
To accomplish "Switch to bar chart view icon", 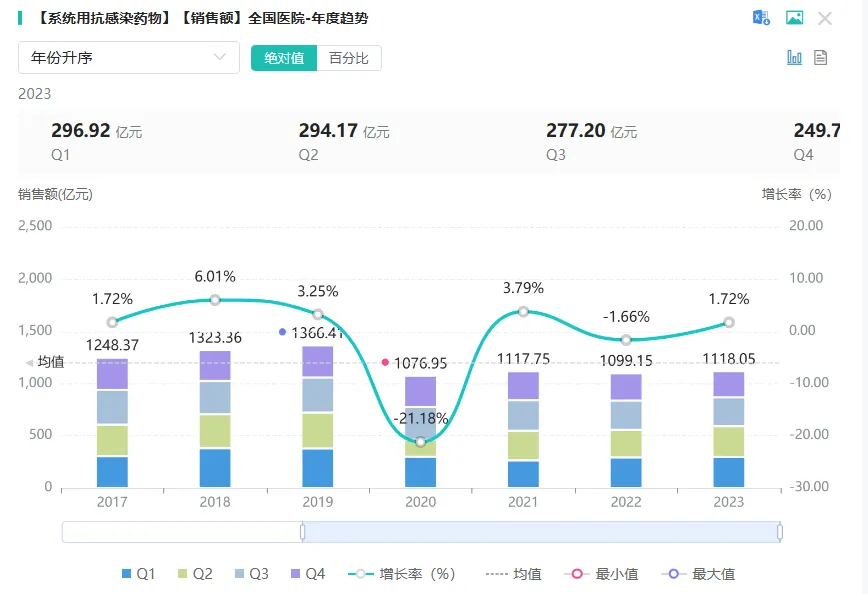I will (x=794, y=58).
